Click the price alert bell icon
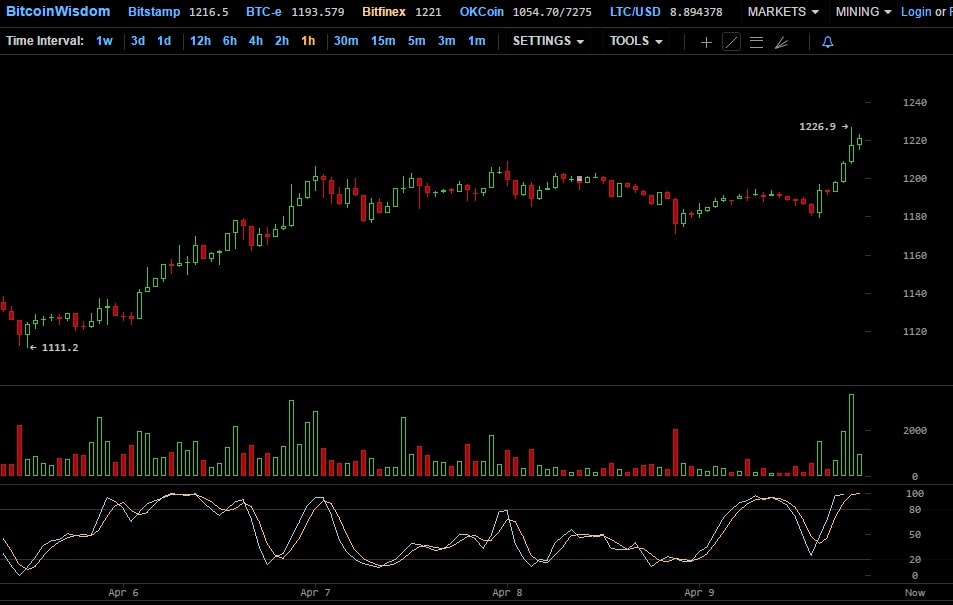The image size is (953, 605). point(827,42)
